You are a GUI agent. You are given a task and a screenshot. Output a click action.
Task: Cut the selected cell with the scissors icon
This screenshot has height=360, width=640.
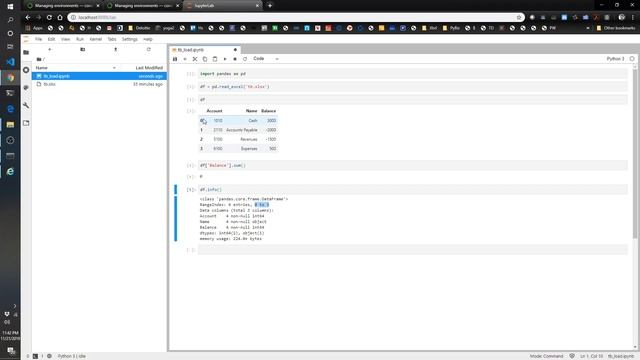coord(195,59)
